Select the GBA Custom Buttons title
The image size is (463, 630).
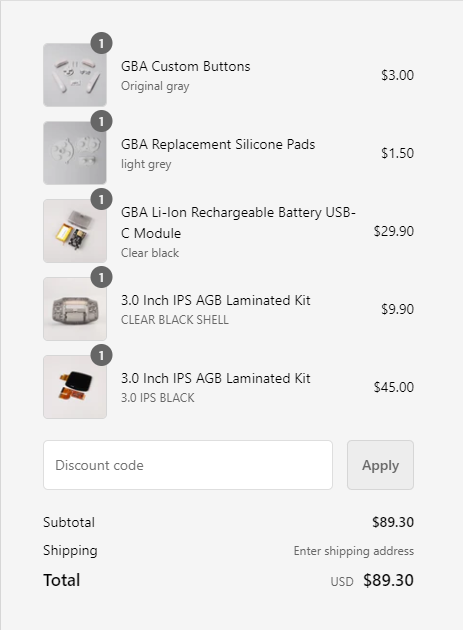click(x=186, y=66)
